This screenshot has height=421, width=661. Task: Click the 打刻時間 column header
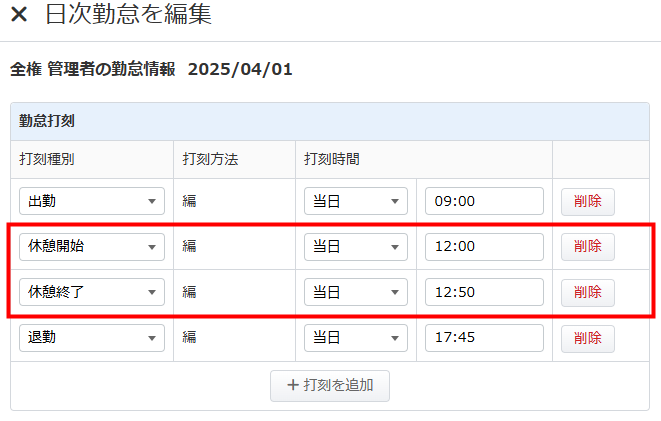332,159
